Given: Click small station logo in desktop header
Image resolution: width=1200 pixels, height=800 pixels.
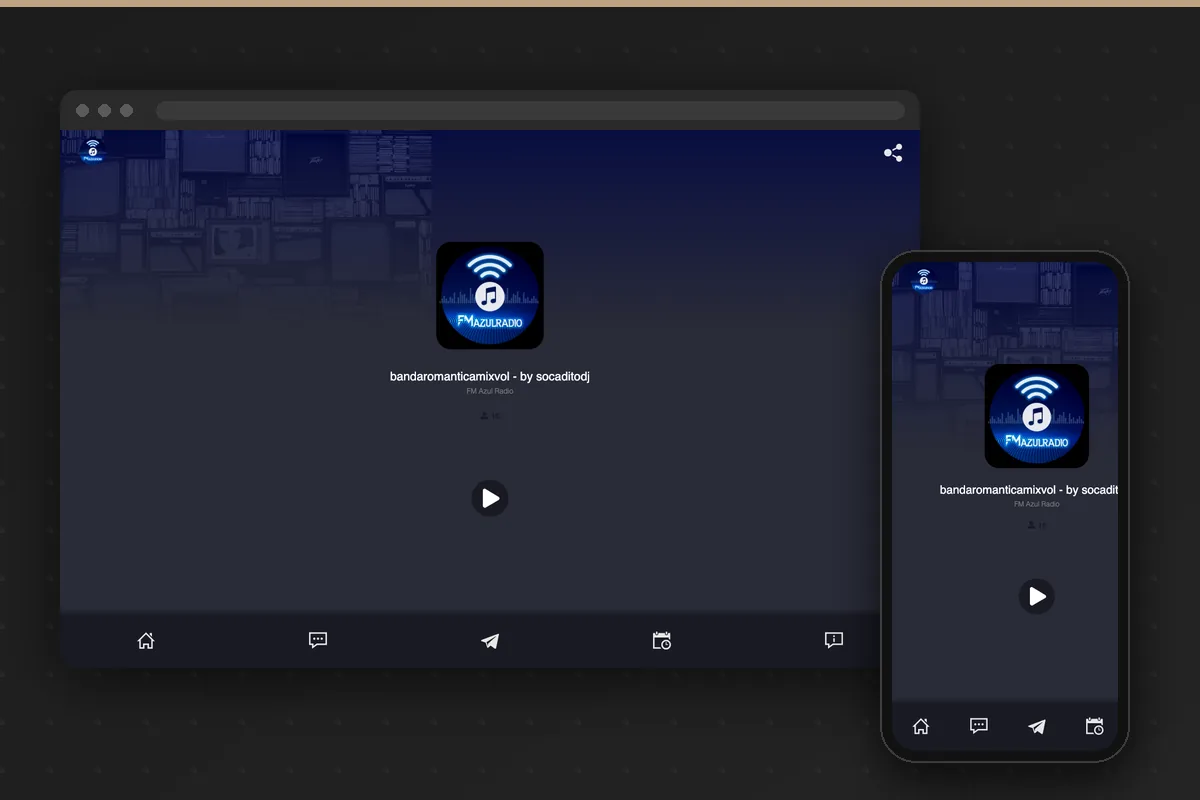Looking at the screenshot, I should [x=93, y=151].
